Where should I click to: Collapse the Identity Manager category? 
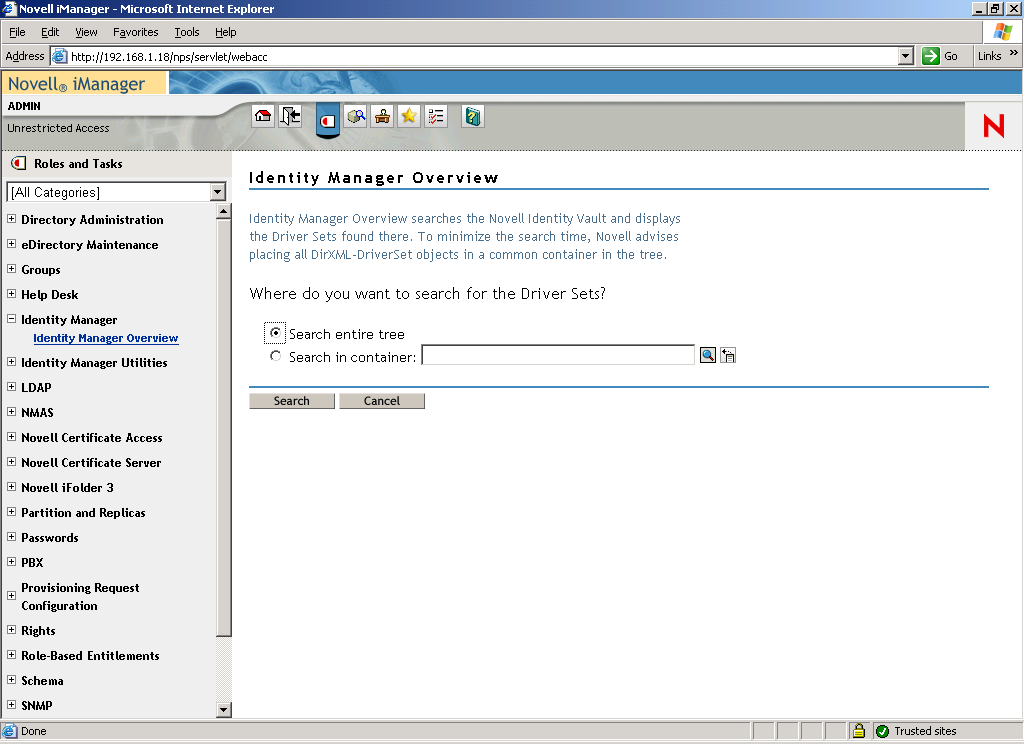[x=12, y=319]
